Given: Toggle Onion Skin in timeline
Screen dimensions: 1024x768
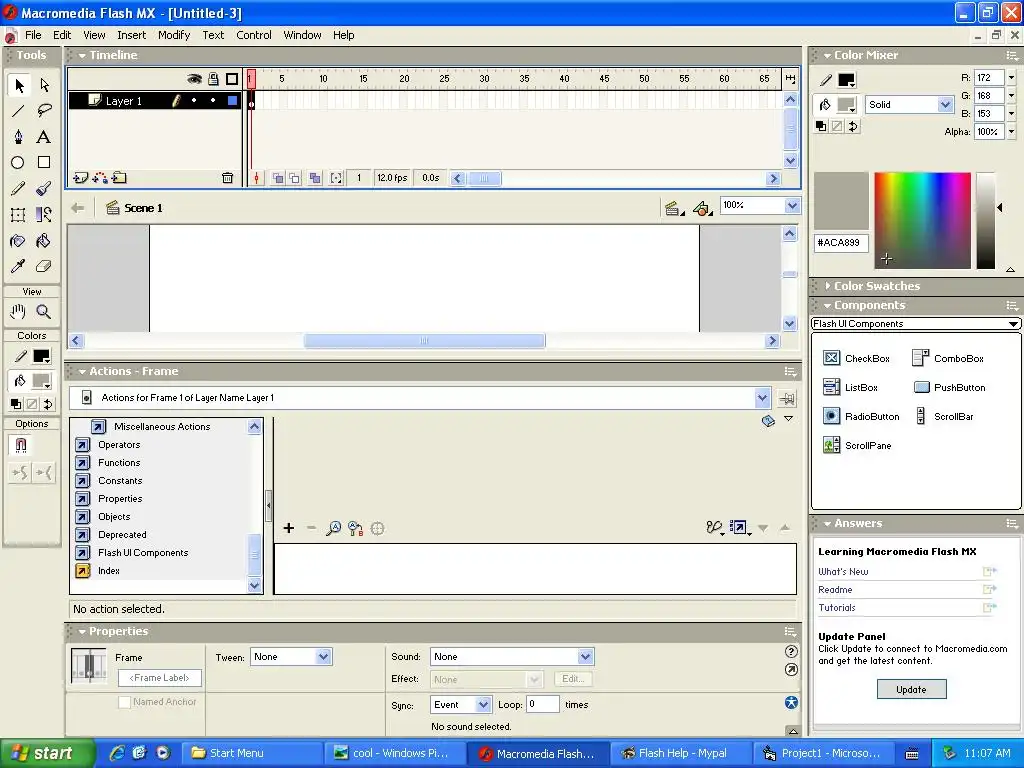Looking at the screenshot, I should tap(278, 178).
